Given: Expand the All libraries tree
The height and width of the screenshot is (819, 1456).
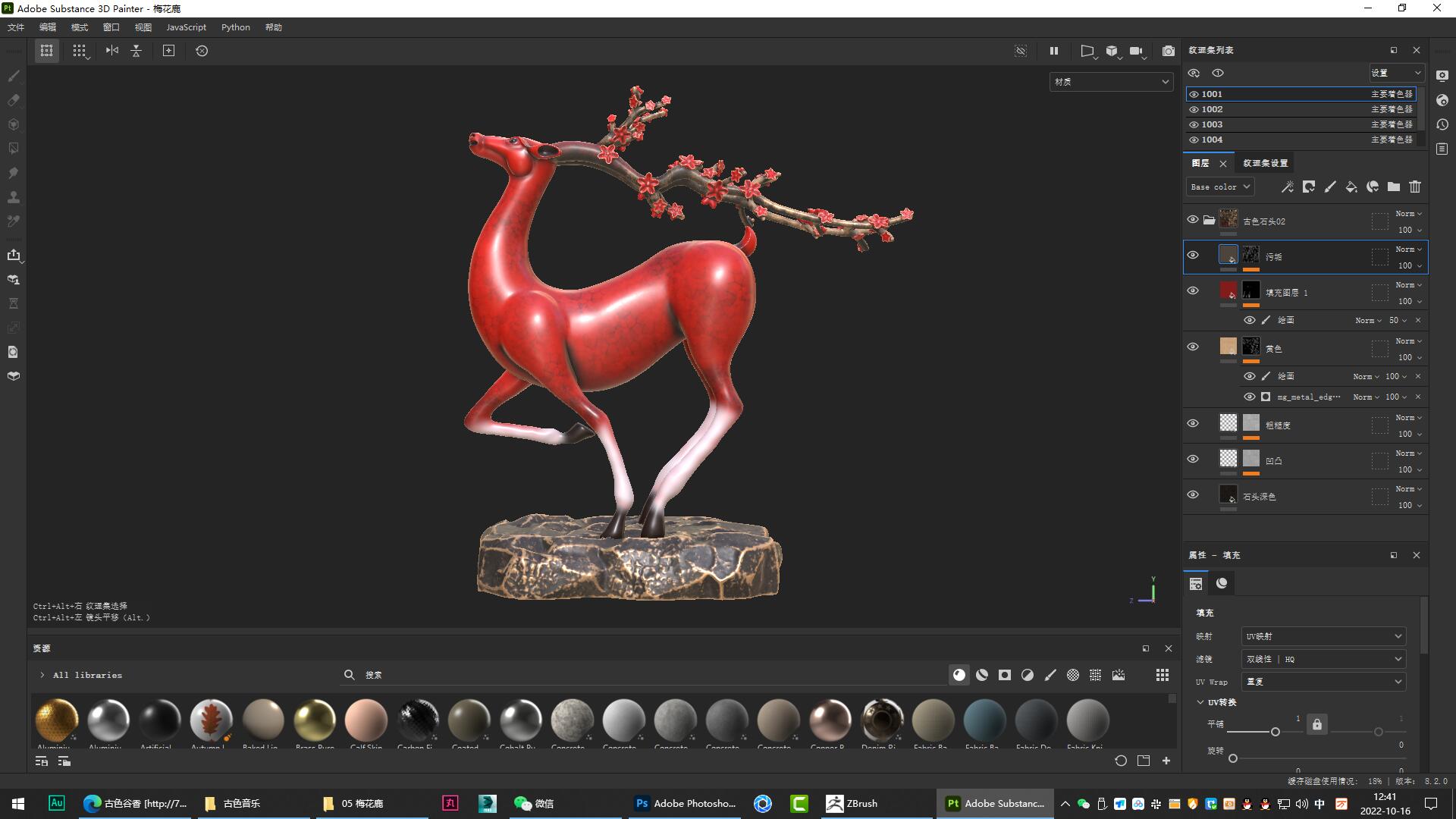Looking at the screenshot, I should [x=42, y=675].
